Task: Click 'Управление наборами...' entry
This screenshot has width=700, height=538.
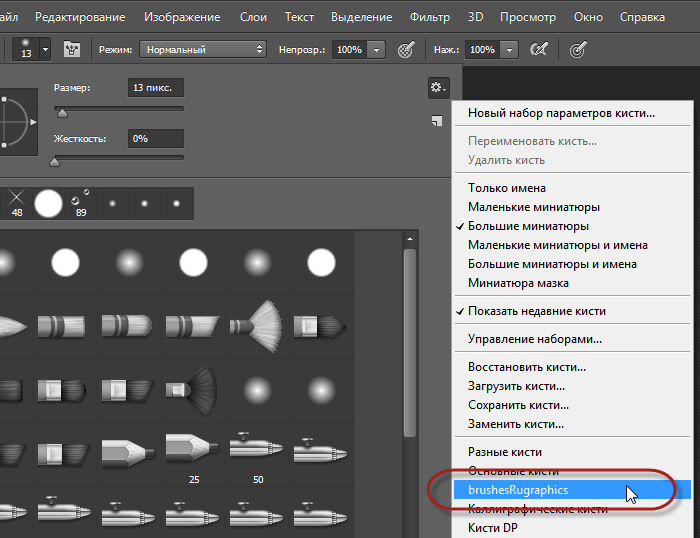Action: coord(535,339)
